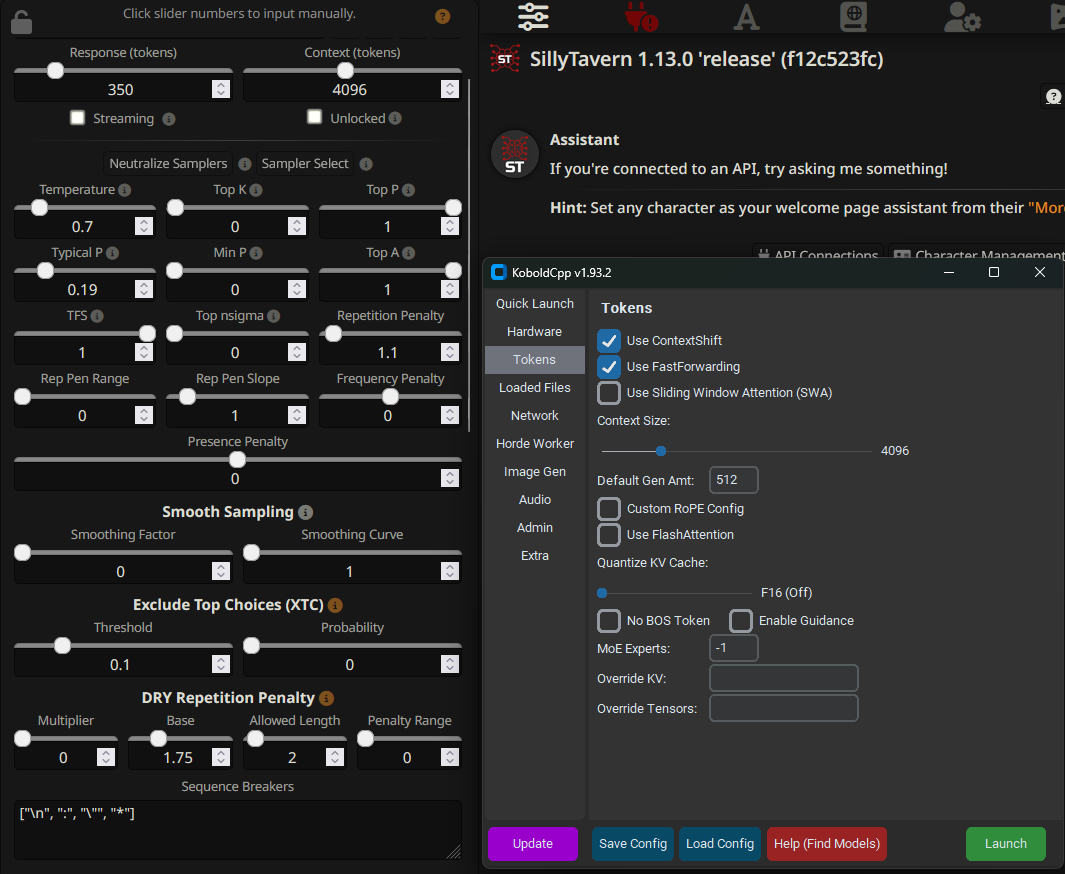This screenshot has height=874, width=1065.
Task: Enable the Unlocked context checkbox
Action: [x=314, y=117]
